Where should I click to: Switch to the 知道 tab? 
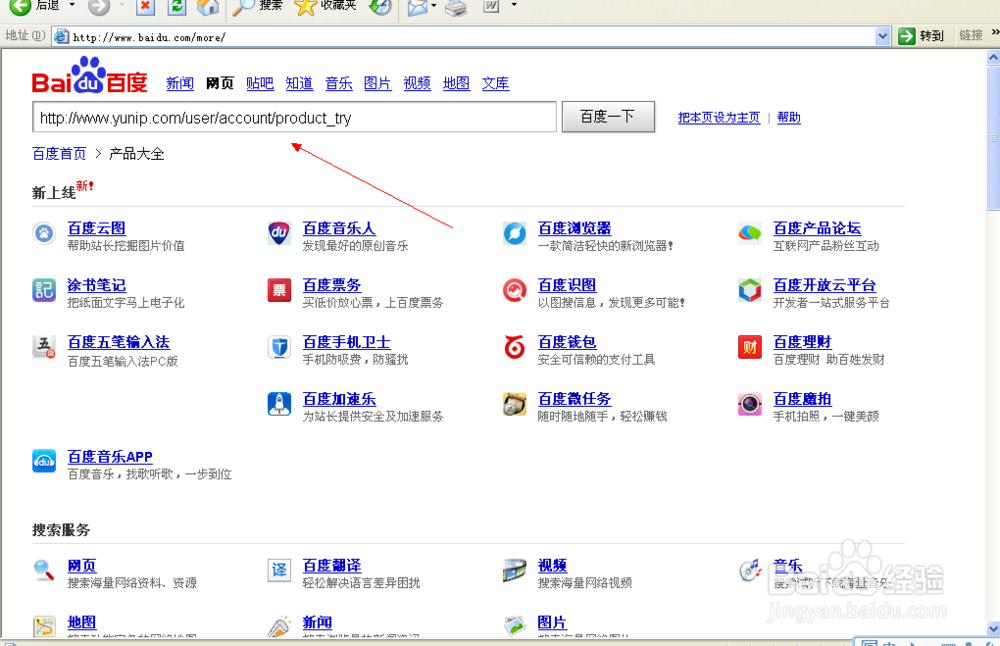tap(299, 83)
